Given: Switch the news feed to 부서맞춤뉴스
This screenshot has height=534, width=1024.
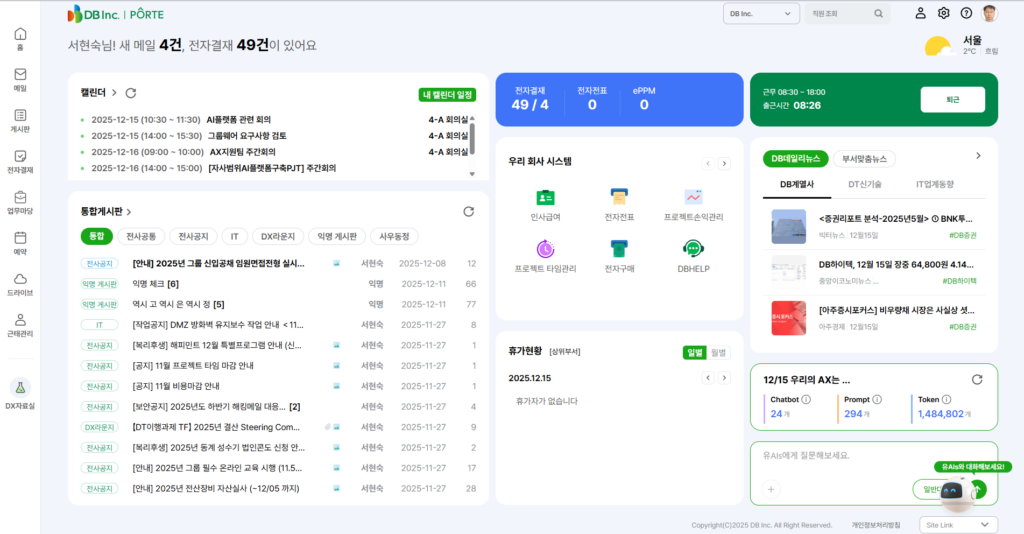Looking at the screenshot, I should [x=864, y=158].
